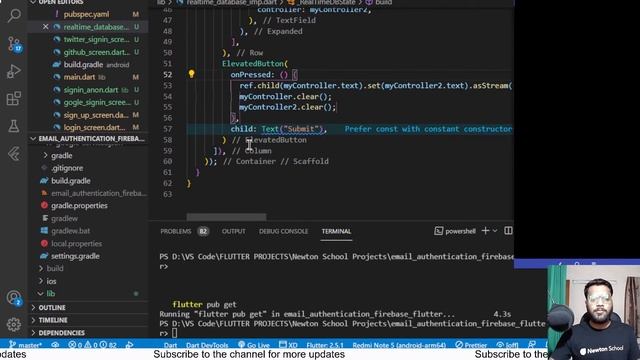Image resolution: width=640 pixels, height=360 pixels.
Task: Switch to the DEBUG CONSOLE tab
Action: pyautogui.click(x=283, y=231)
